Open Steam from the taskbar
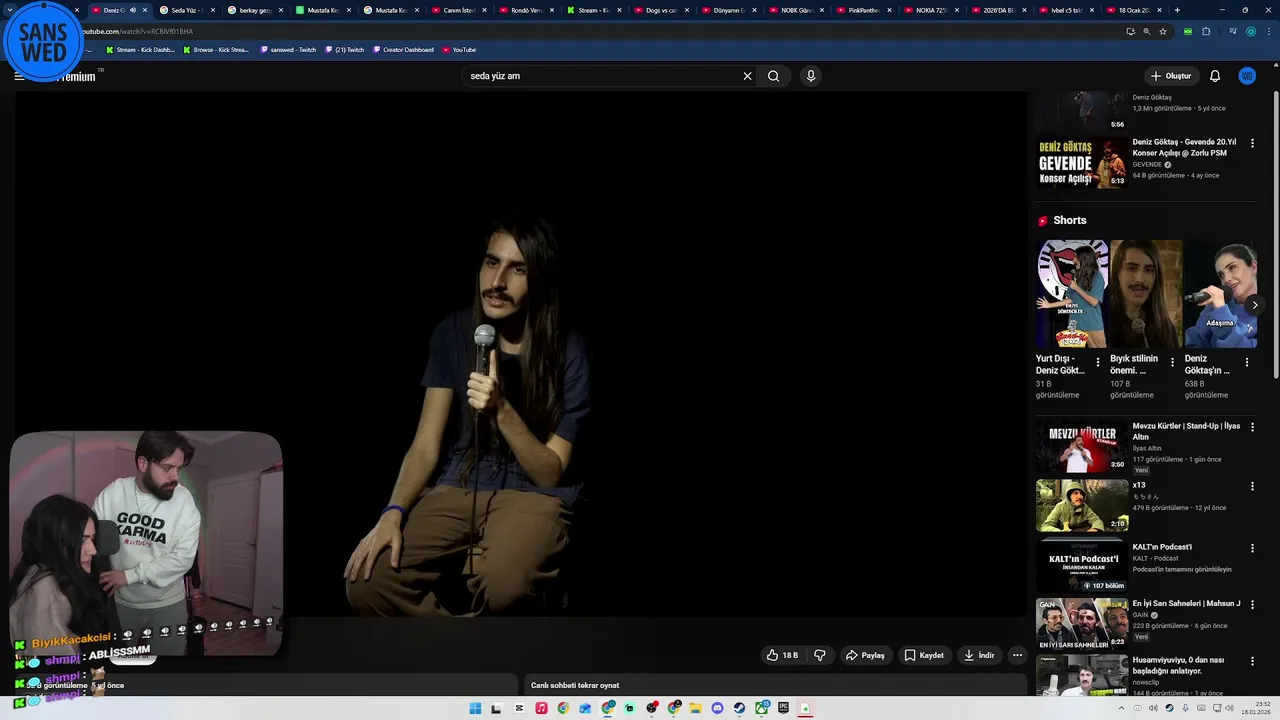 739,708
